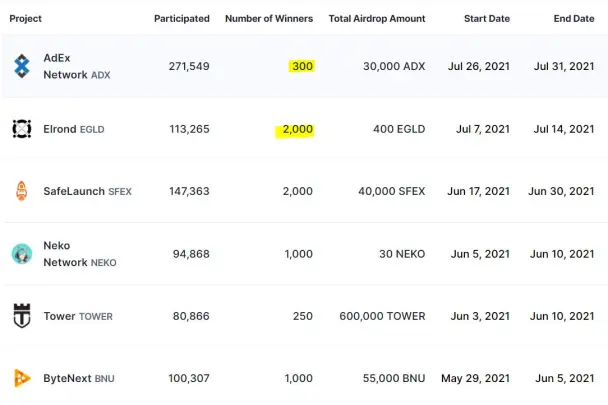Viewport: 608px width, 405px height.
Task: Select Neko Network's 1,000 winners value
Action: point(299,254)
